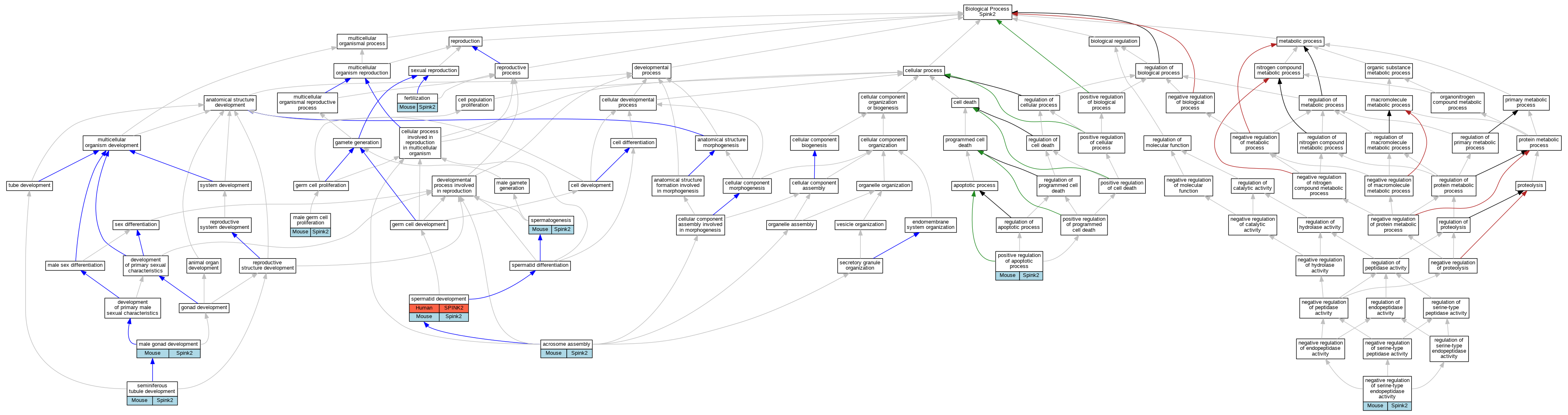The image size is (1568, 415).
Task: Click the 'tube development' node
Action: click(x=29, y=186)
